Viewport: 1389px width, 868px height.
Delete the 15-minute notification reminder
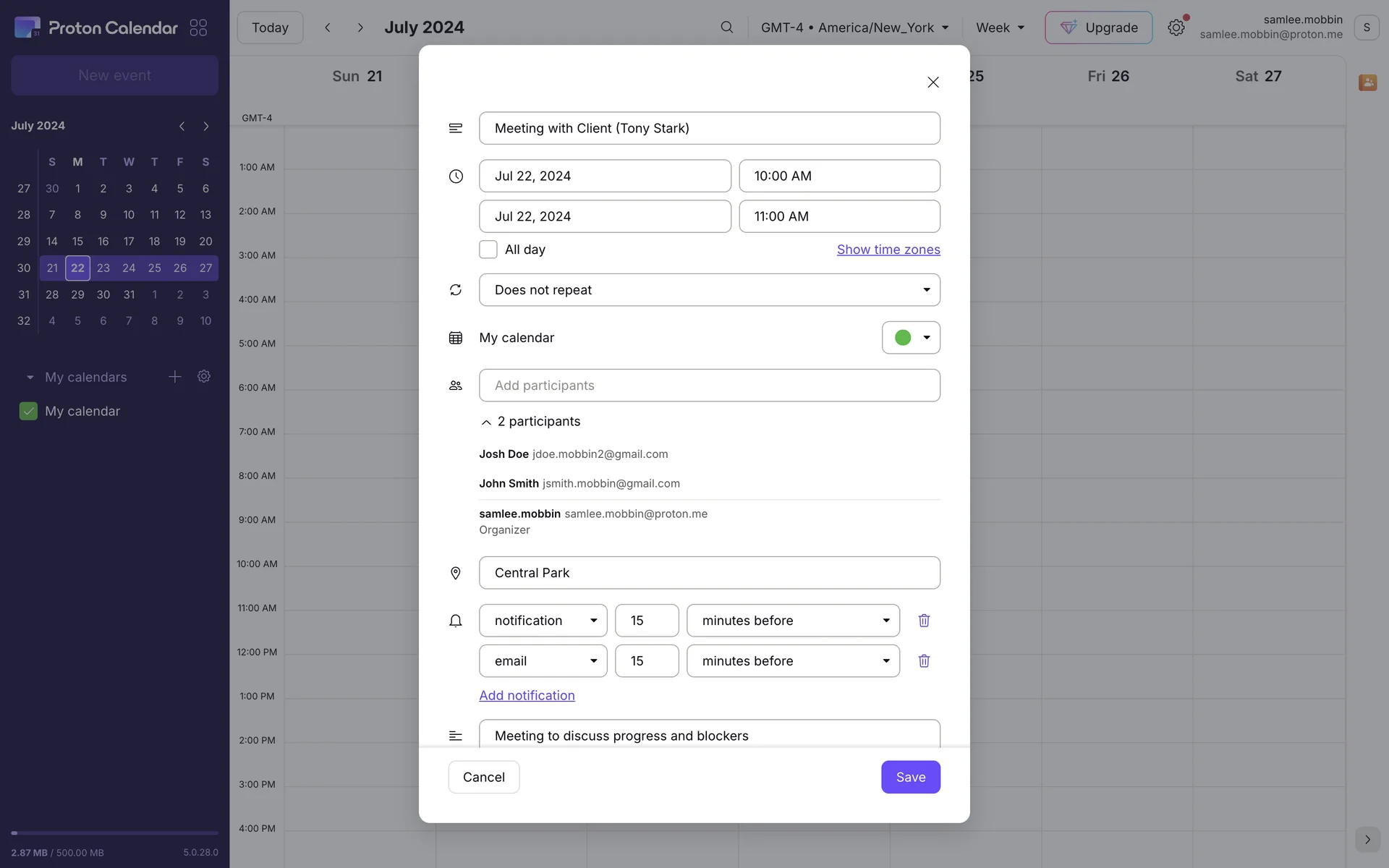click(x=924, y=621)
